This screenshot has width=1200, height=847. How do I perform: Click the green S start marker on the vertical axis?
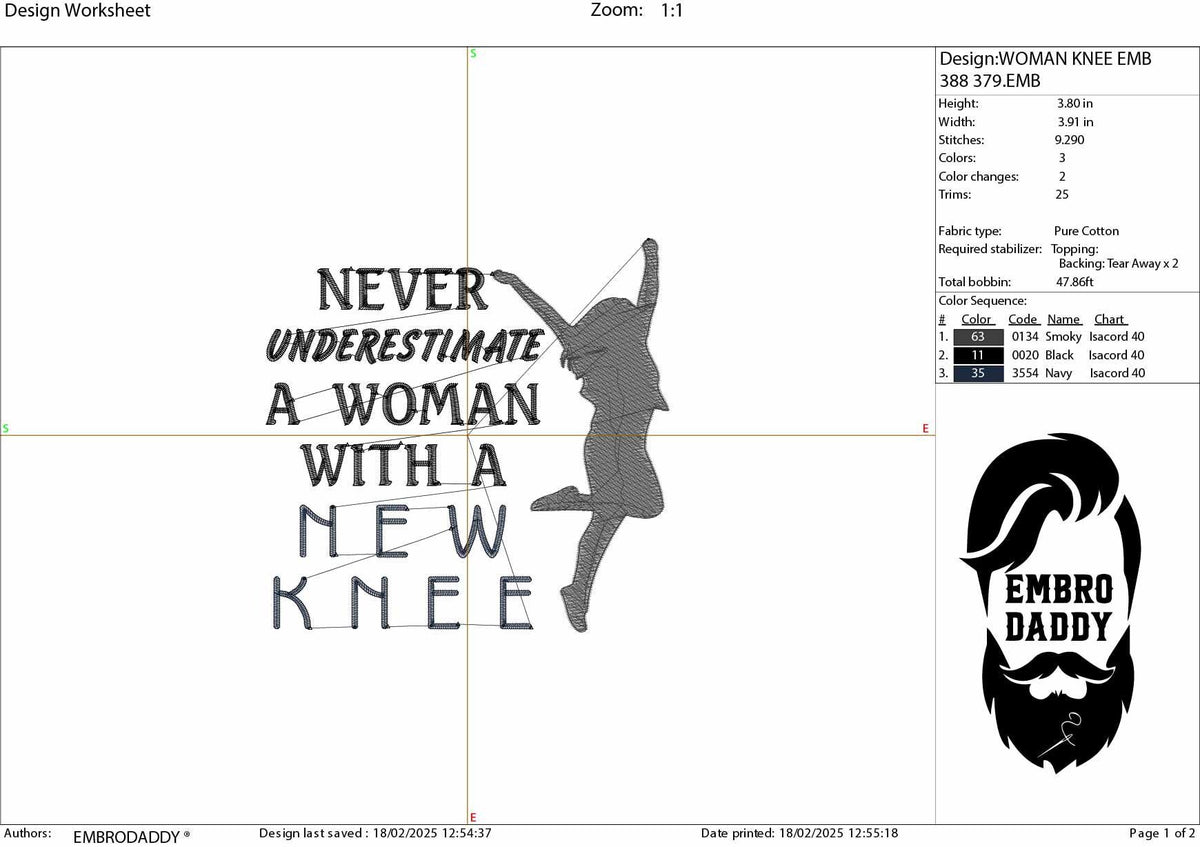click(473, 54)
